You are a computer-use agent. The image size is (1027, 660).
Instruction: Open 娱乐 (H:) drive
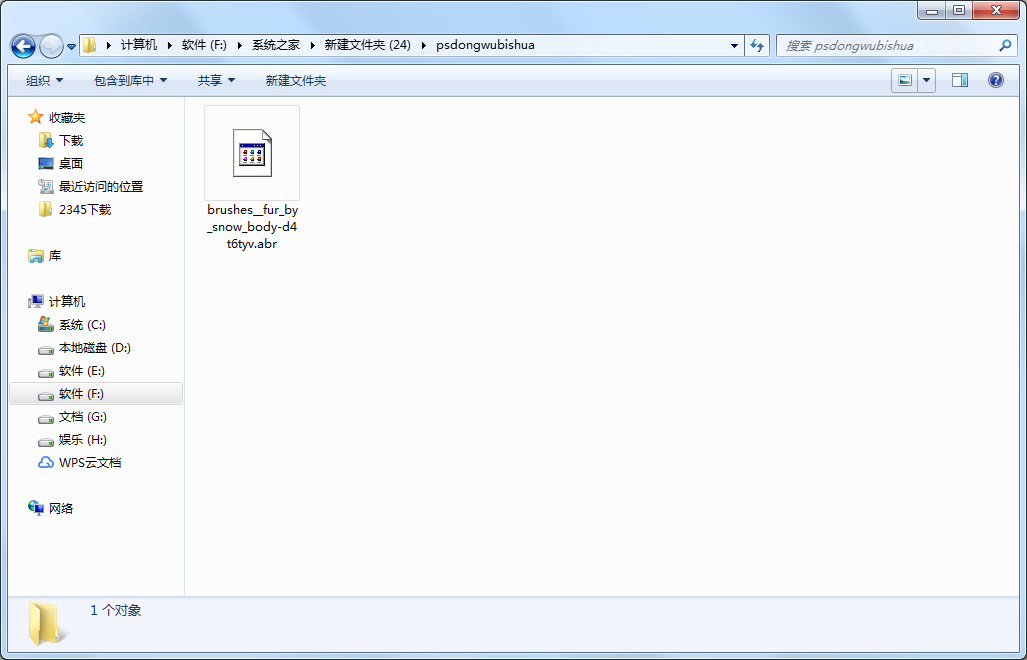(x=83, y=439)
